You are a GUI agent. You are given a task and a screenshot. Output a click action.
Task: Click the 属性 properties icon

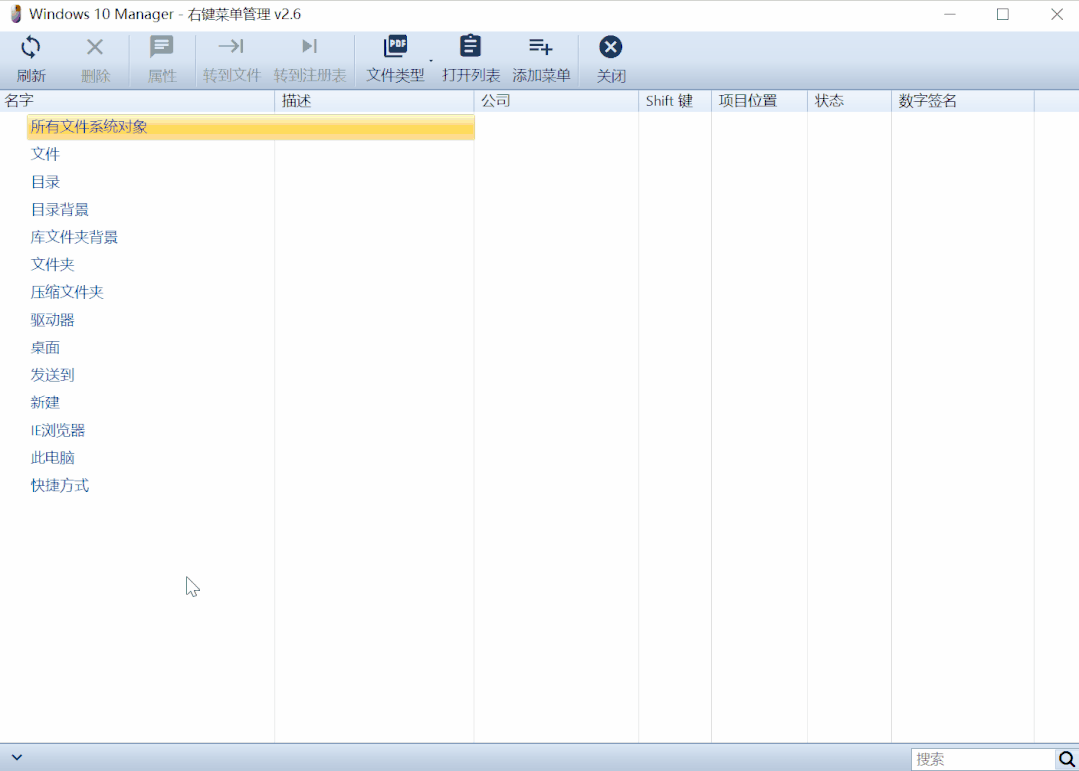point(162,47)
